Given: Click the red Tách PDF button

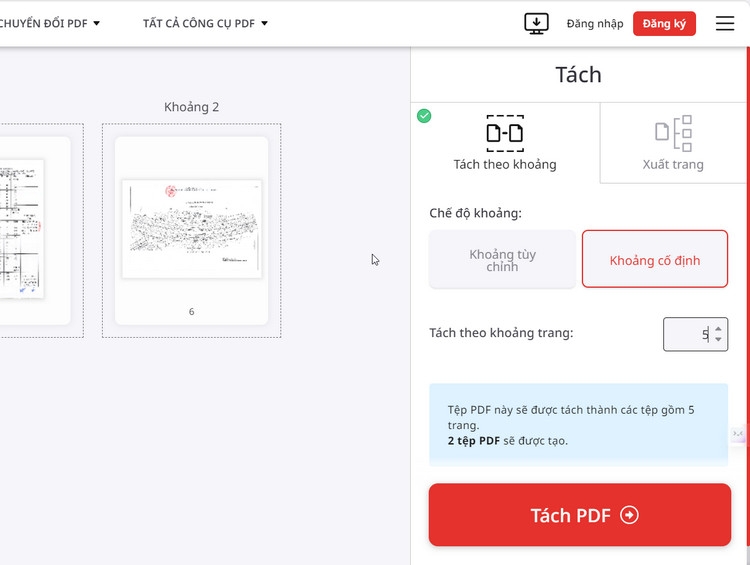Looking at the screenshot, I should click(580, 515).
